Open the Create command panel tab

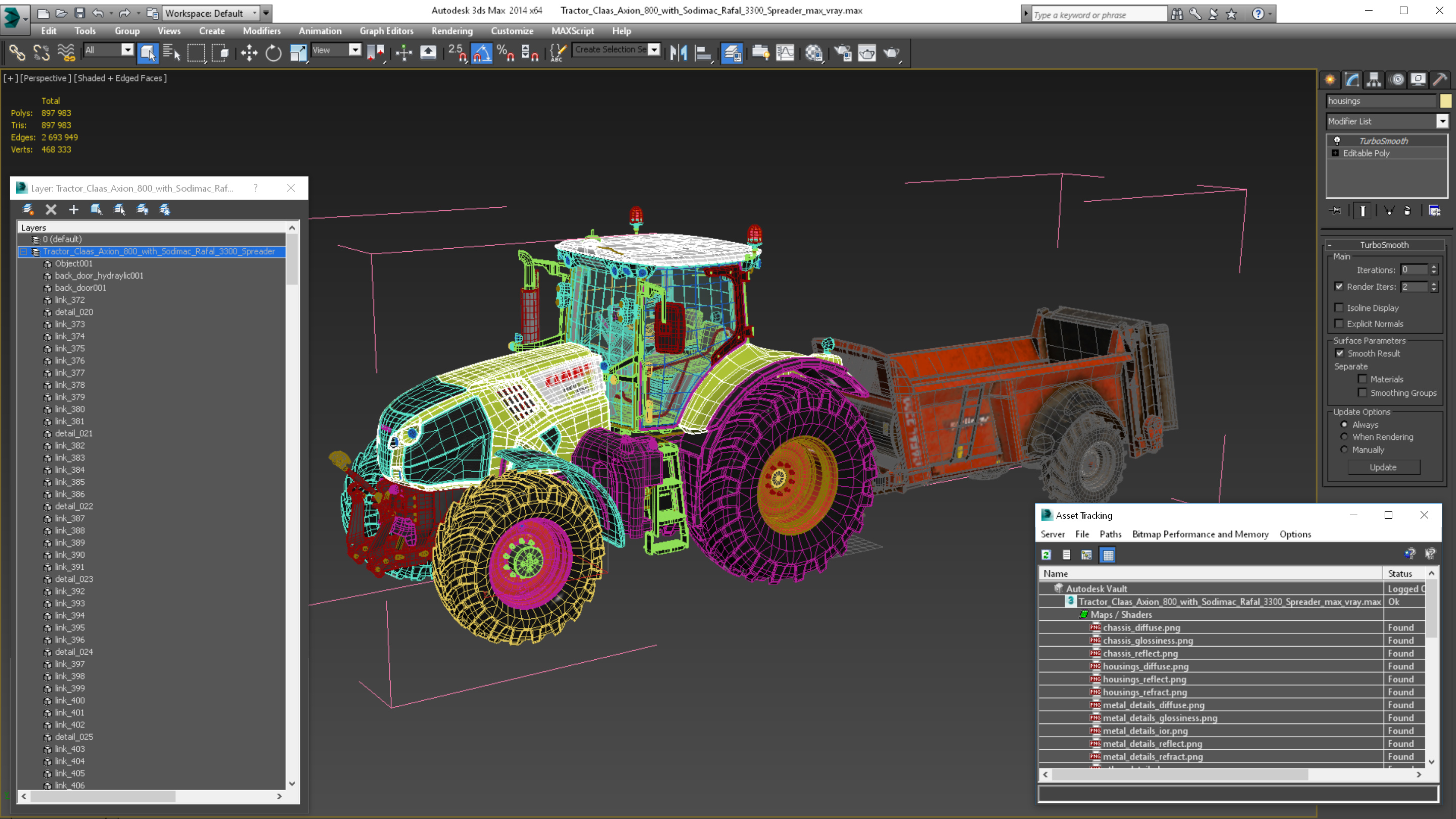coord(1331,80)
